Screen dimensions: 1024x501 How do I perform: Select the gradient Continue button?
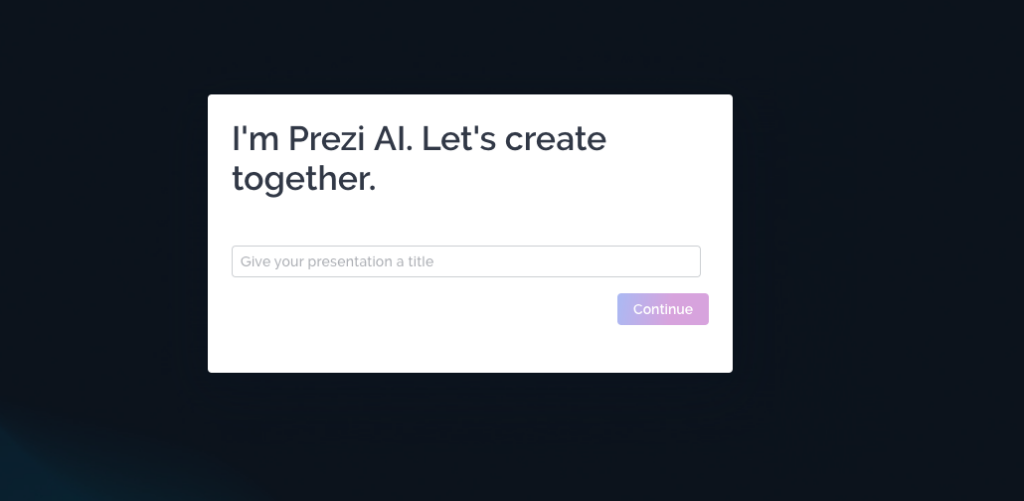(662, 309)
